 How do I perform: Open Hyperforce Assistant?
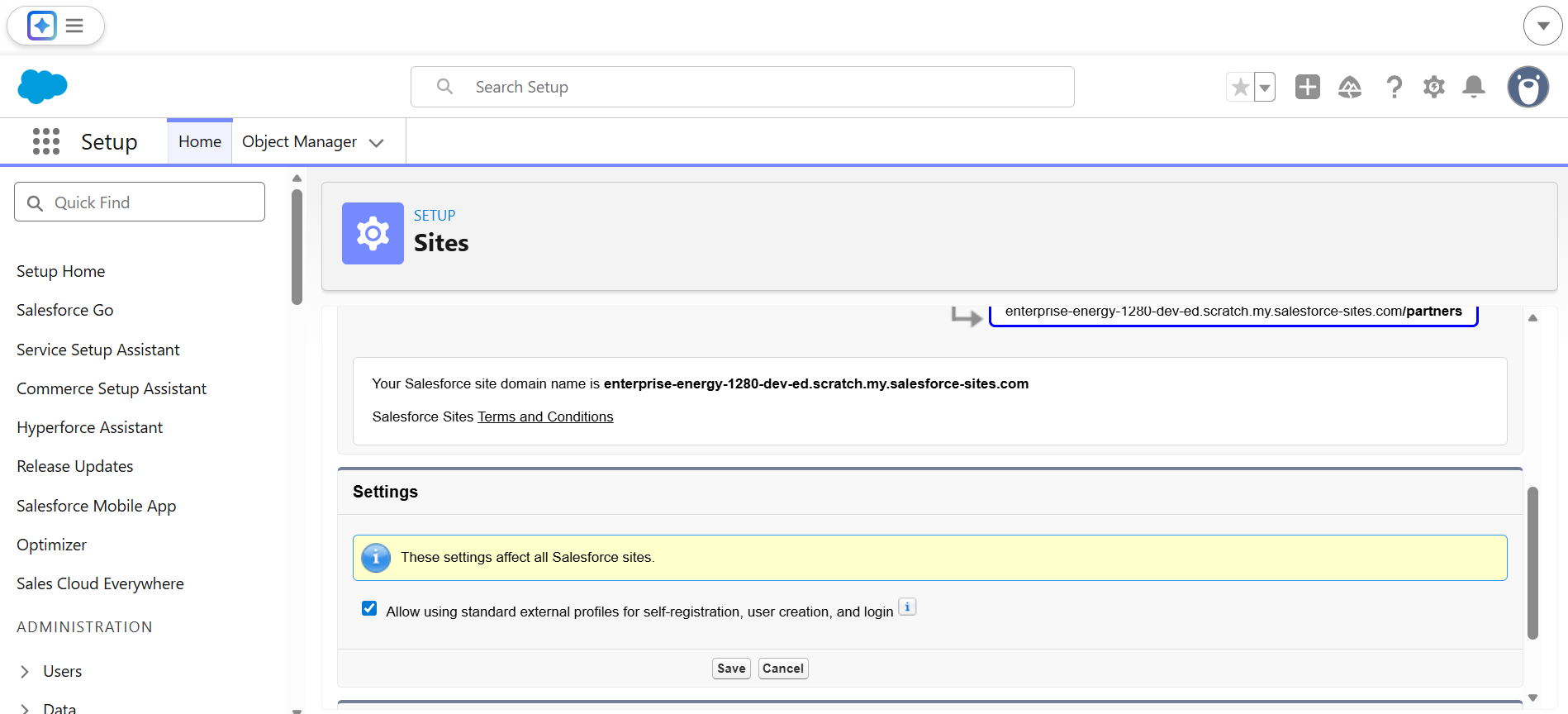(90, 427)
